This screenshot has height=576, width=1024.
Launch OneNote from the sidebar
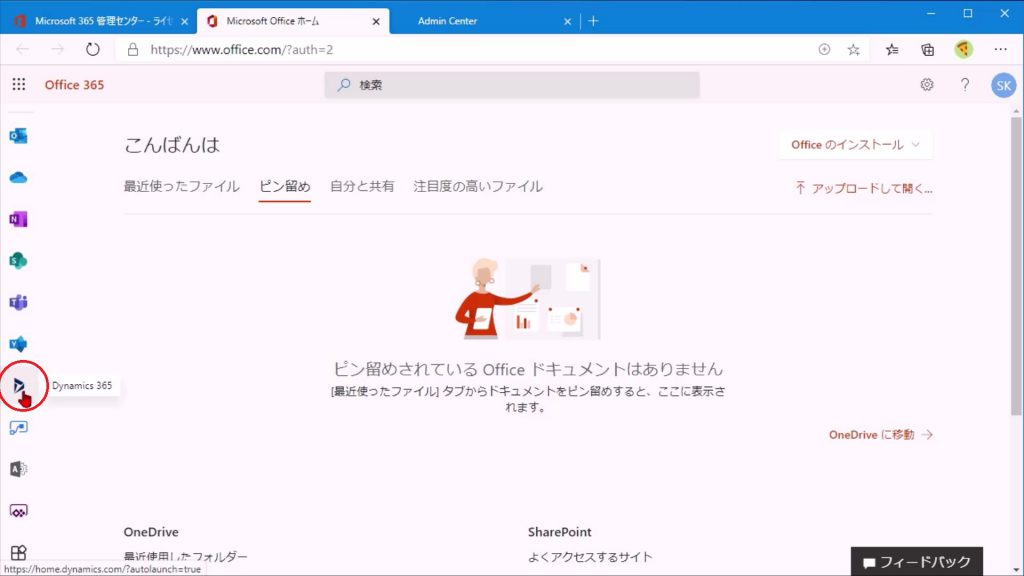coord(18,219)
